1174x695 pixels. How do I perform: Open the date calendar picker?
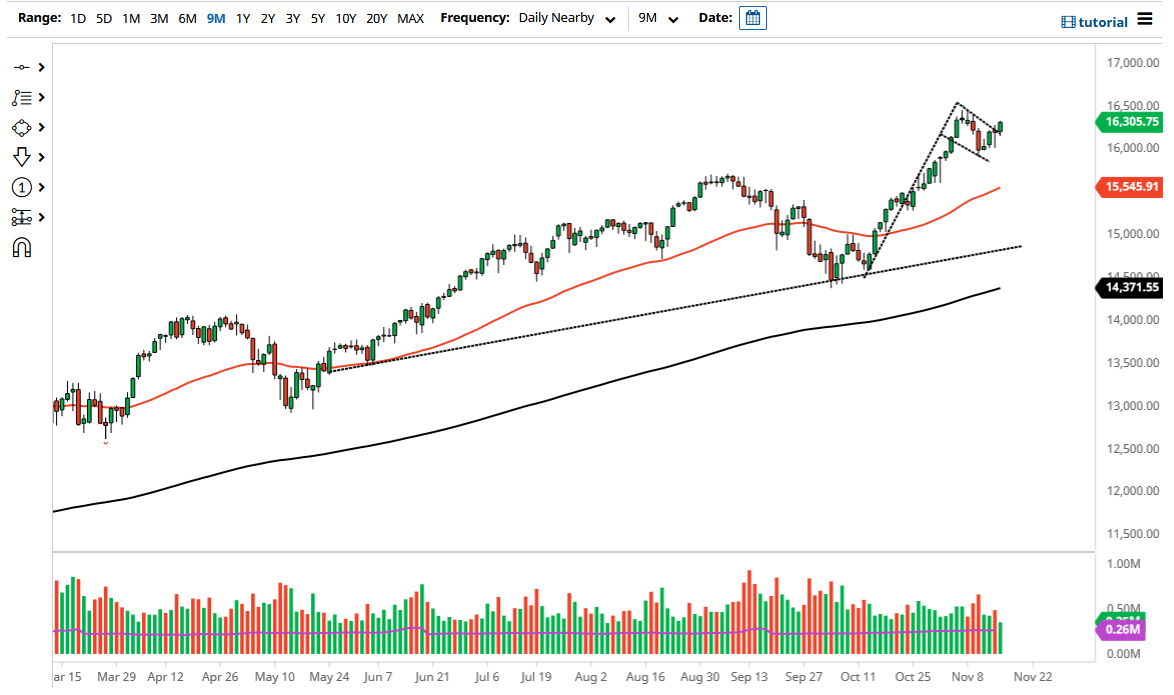pos(752,17)
